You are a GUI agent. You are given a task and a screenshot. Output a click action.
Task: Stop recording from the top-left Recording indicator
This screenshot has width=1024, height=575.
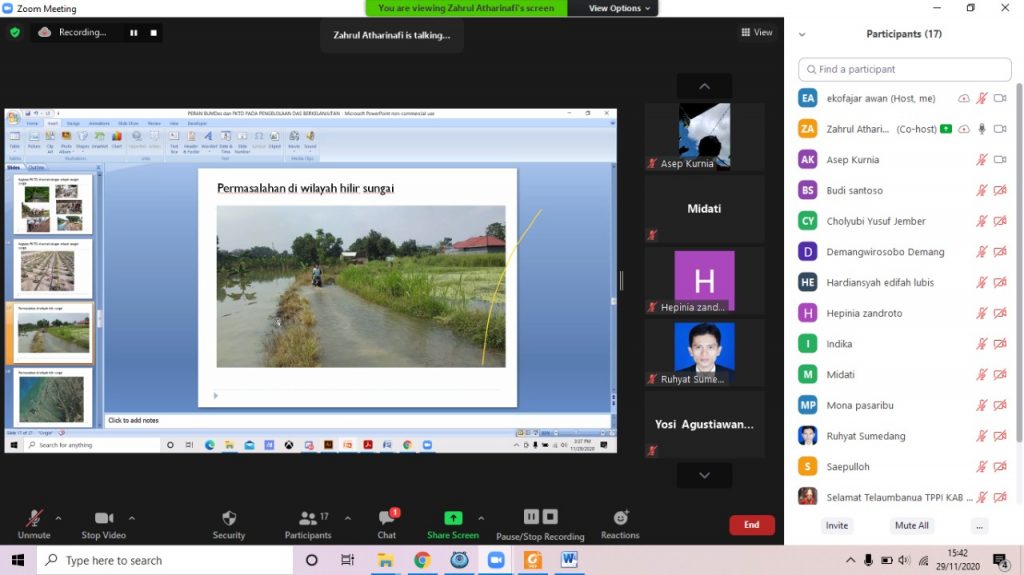[x=153, y=33]
